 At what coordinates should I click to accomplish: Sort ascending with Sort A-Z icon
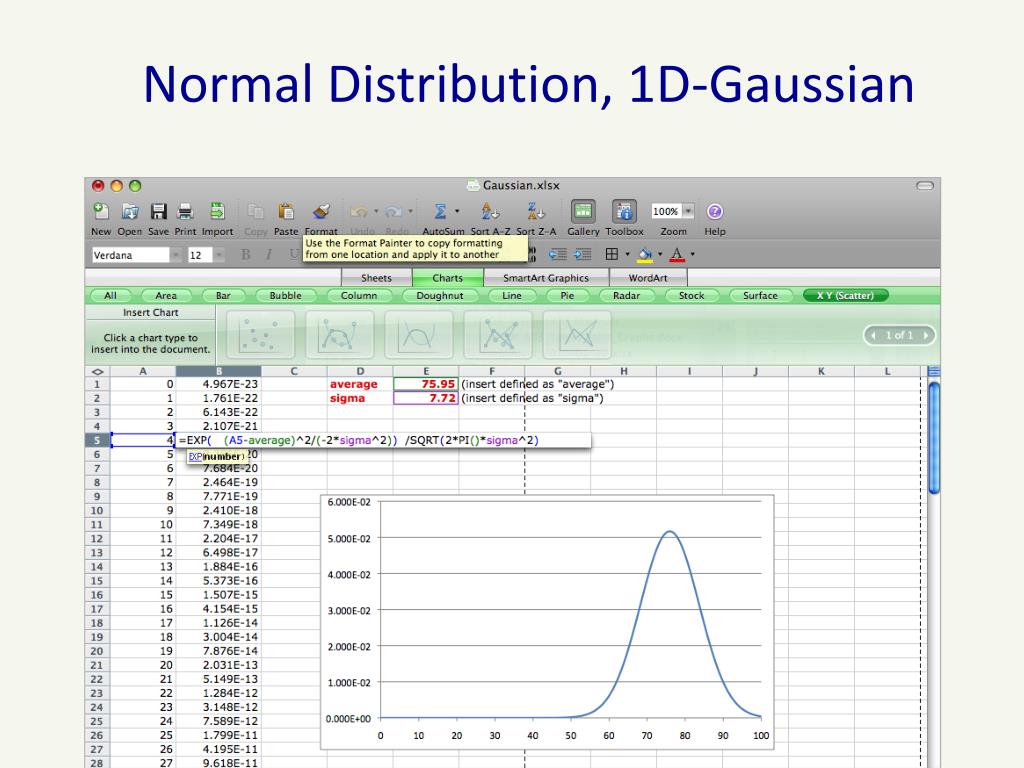click(x=490, y=211)
